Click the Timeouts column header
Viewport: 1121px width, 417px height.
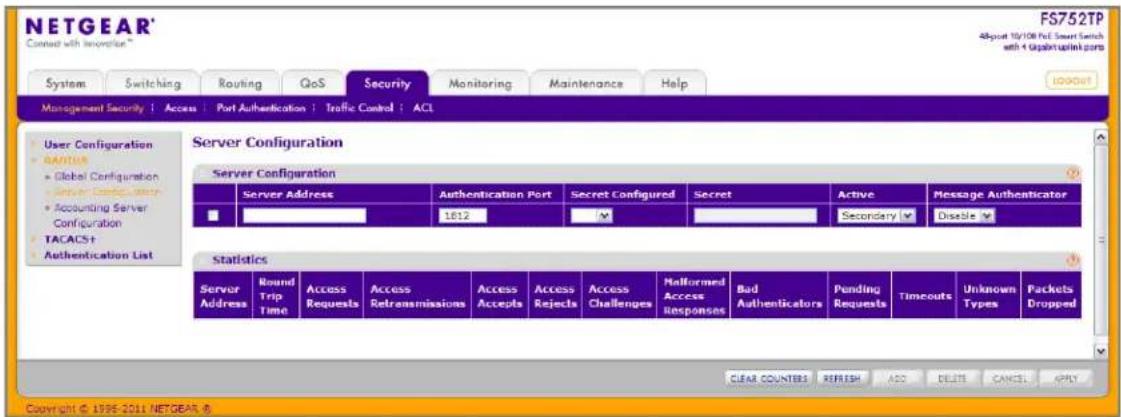[x=924, y=295]
